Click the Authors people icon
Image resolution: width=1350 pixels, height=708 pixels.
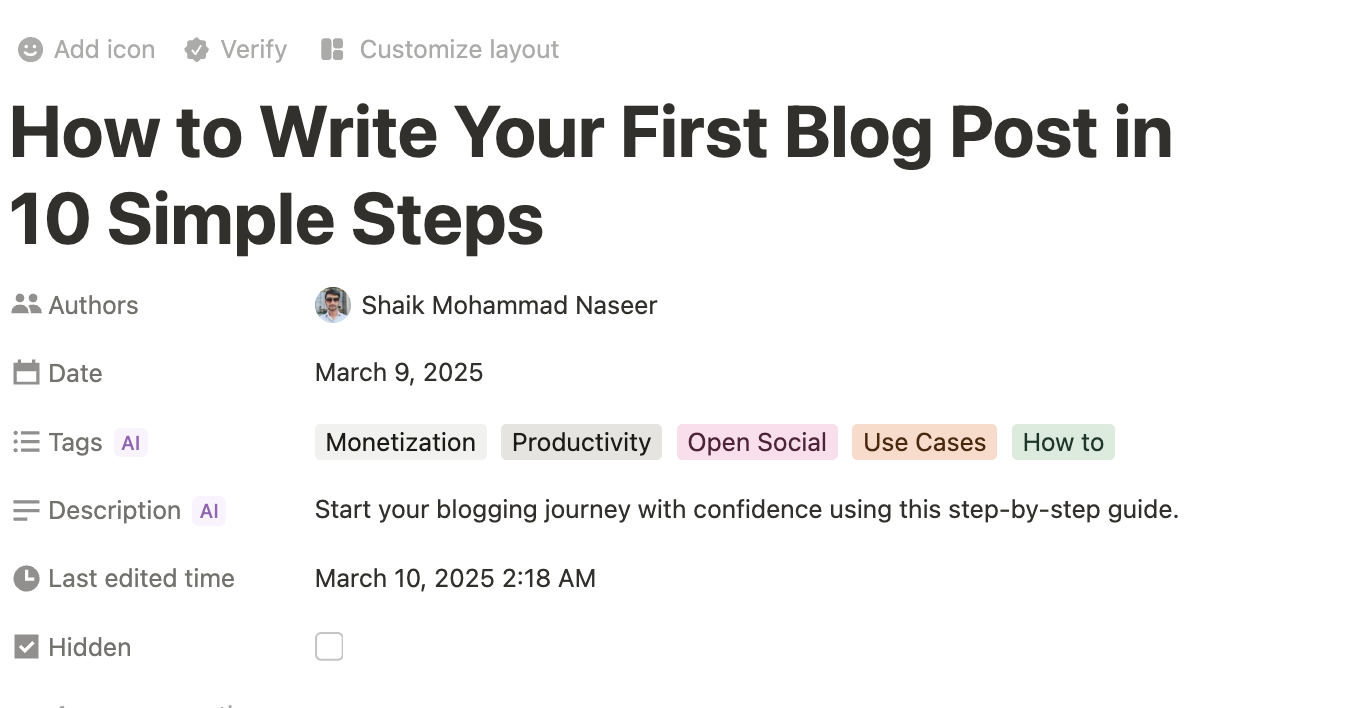[x=26, y=305]
